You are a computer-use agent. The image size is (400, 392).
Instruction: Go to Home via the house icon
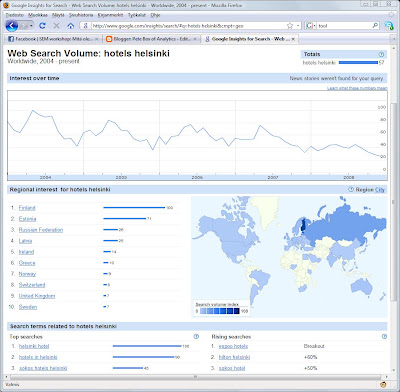coord(71,26)
